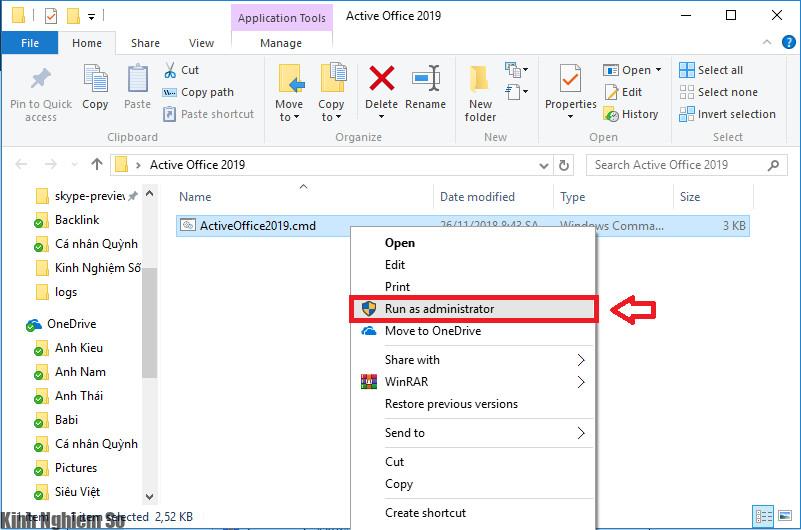This screenshot has width=801, height=530.
Task: Sort by Date modified column
Action: 493,197
